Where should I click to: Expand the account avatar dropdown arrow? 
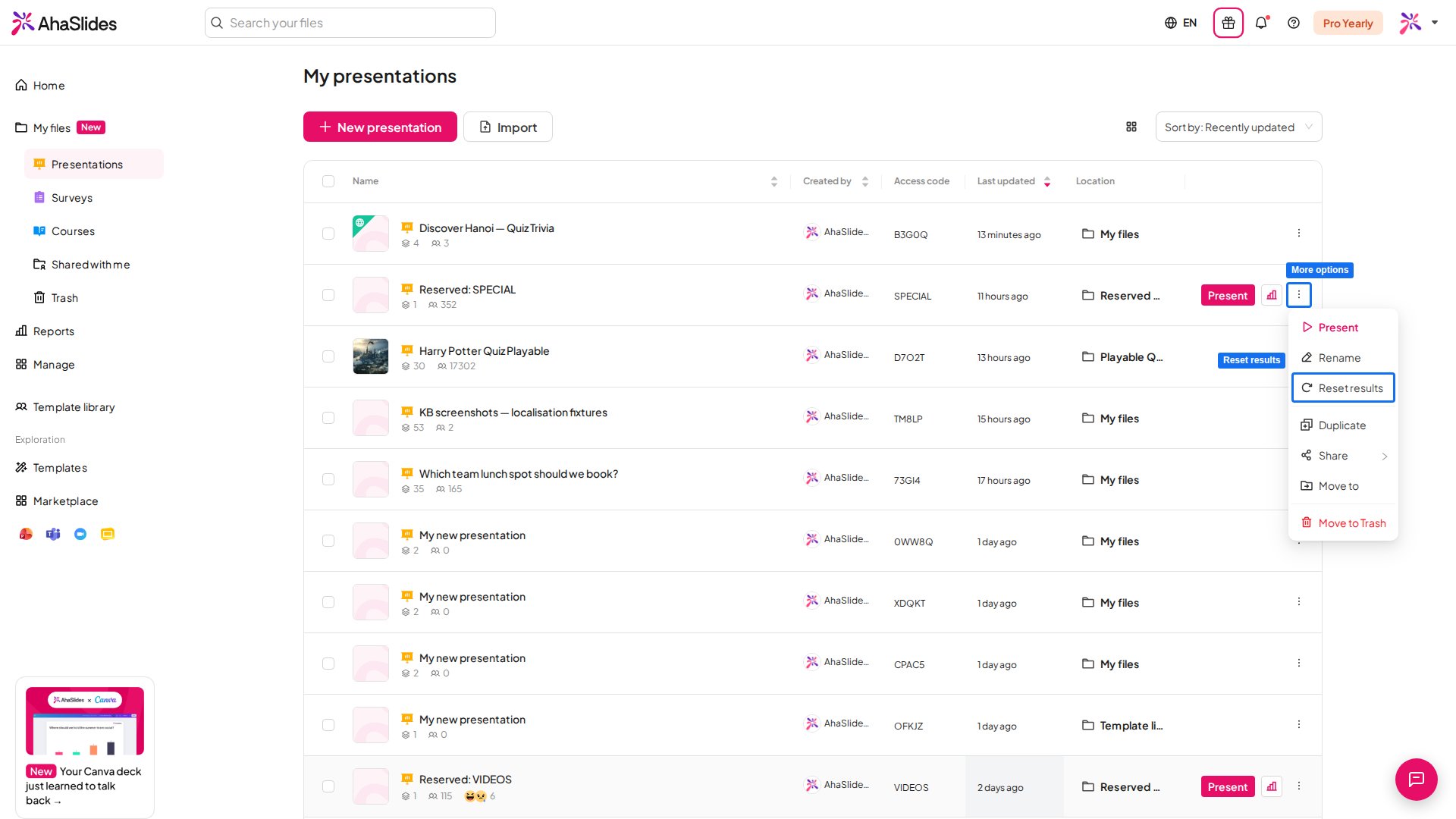pos(1435,23)
